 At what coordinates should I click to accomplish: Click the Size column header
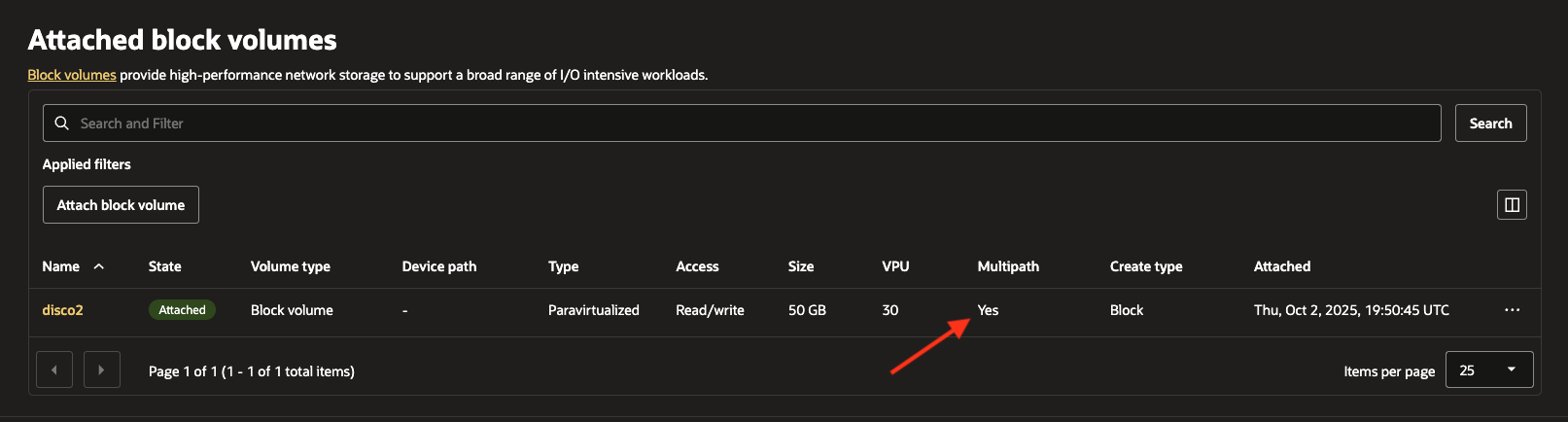pyautogui.click(x=801, y=266)
